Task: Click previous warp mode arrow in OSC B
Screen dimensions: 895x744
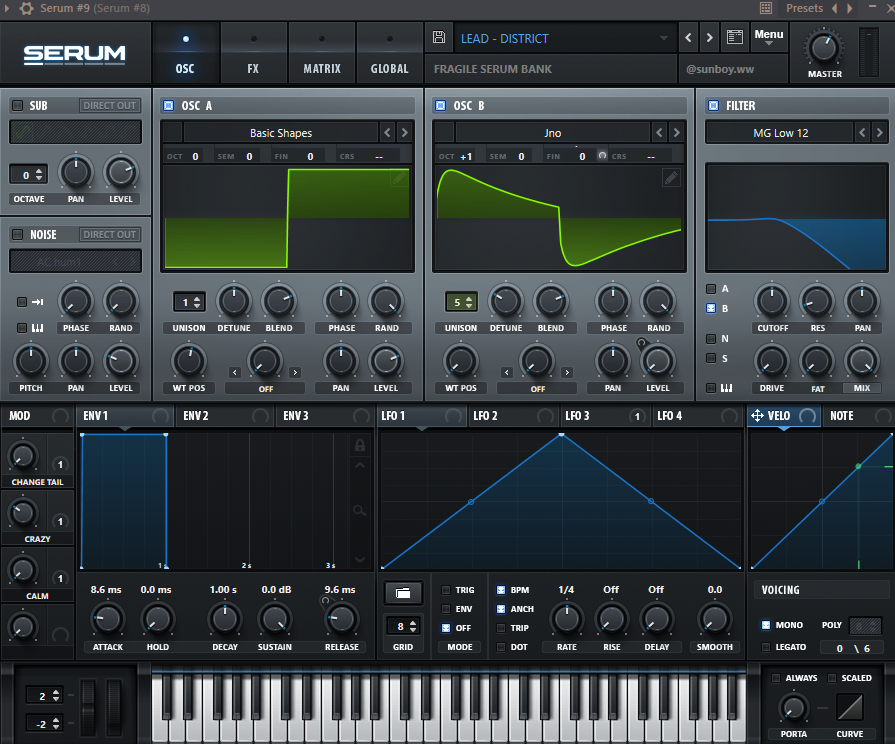Action: [507, 372]
